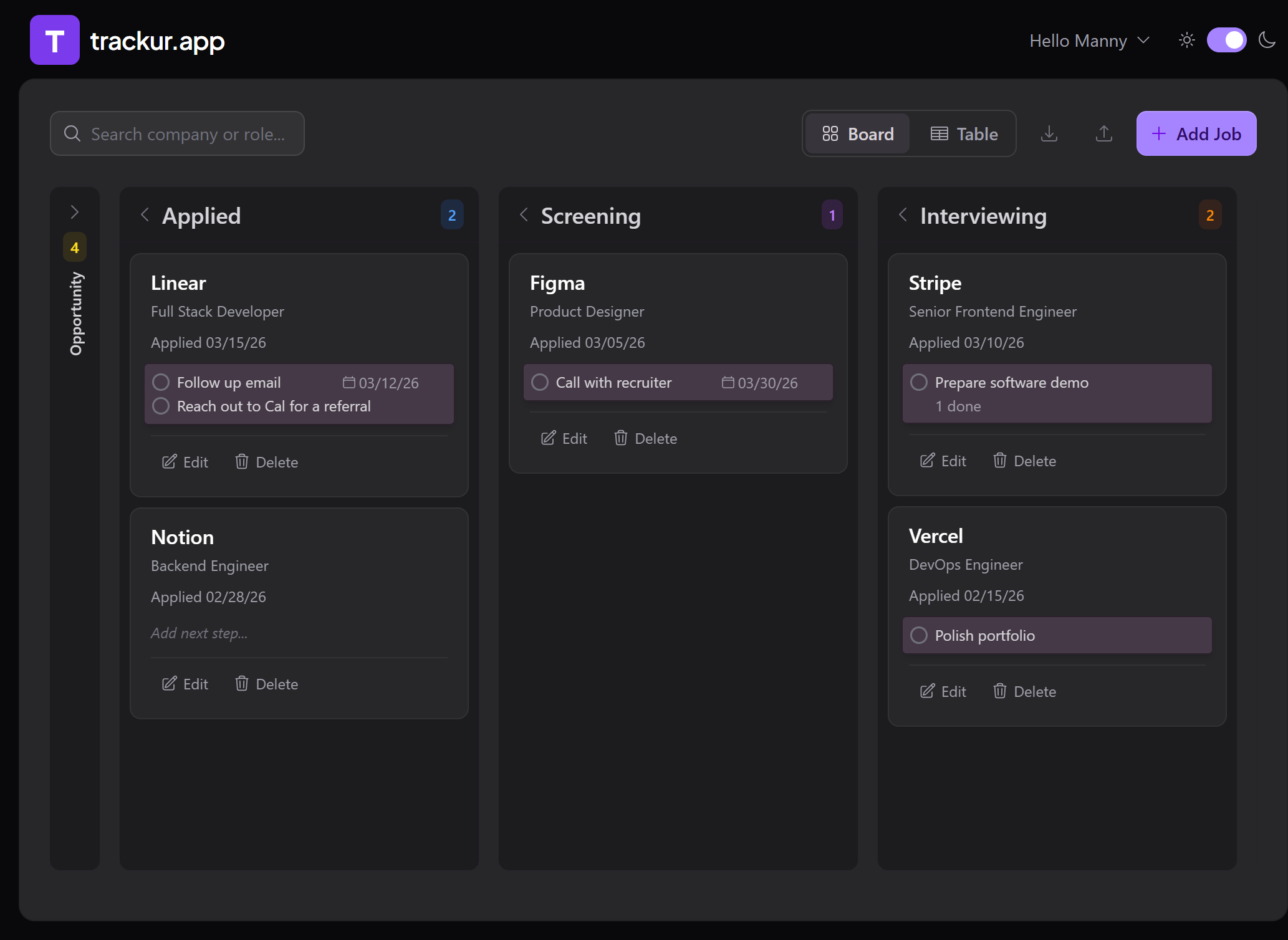
Task: Click the 'Search company or role' input field
Action: (187, 133)
